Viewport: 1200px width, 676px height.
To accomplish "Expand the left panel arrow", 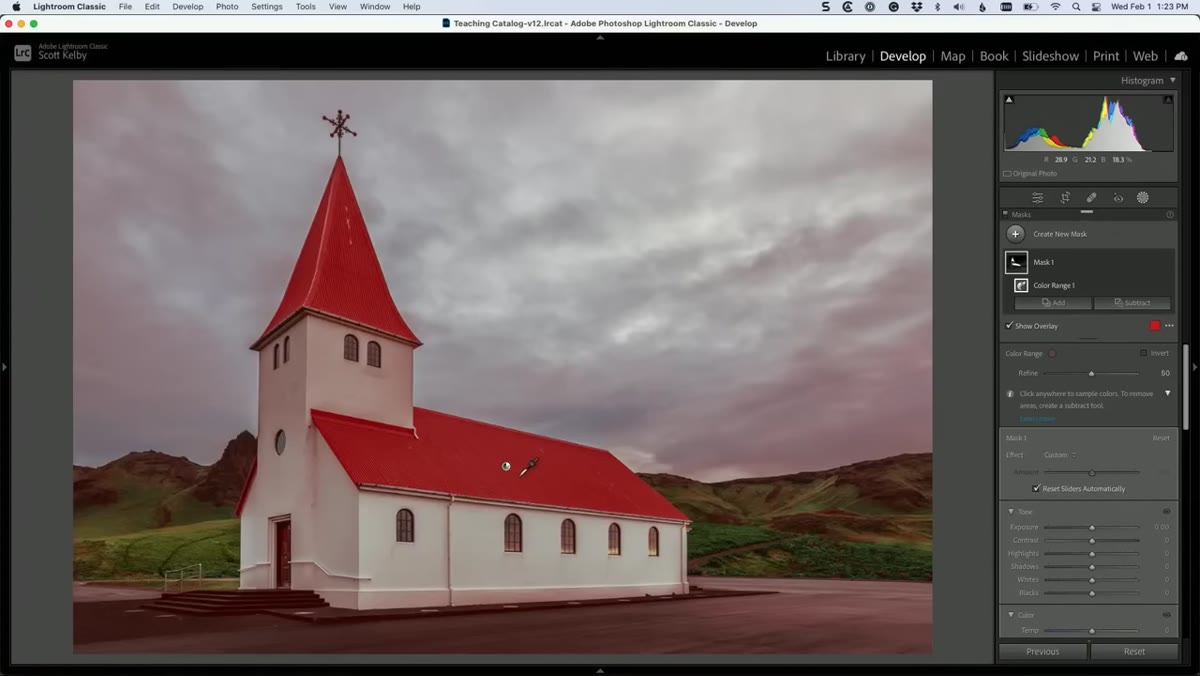I will [x=4, y=367].
